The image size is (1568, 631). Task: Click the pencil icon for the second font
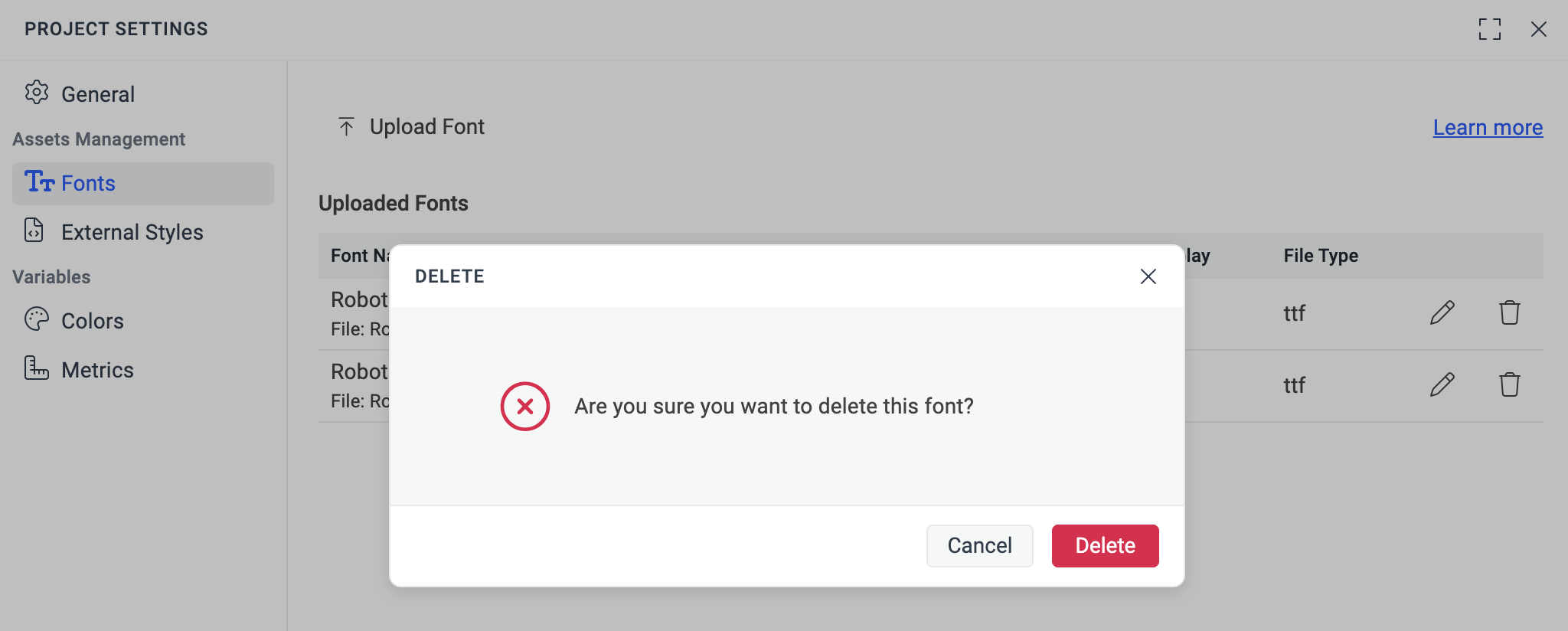[x=1441, y=383]
